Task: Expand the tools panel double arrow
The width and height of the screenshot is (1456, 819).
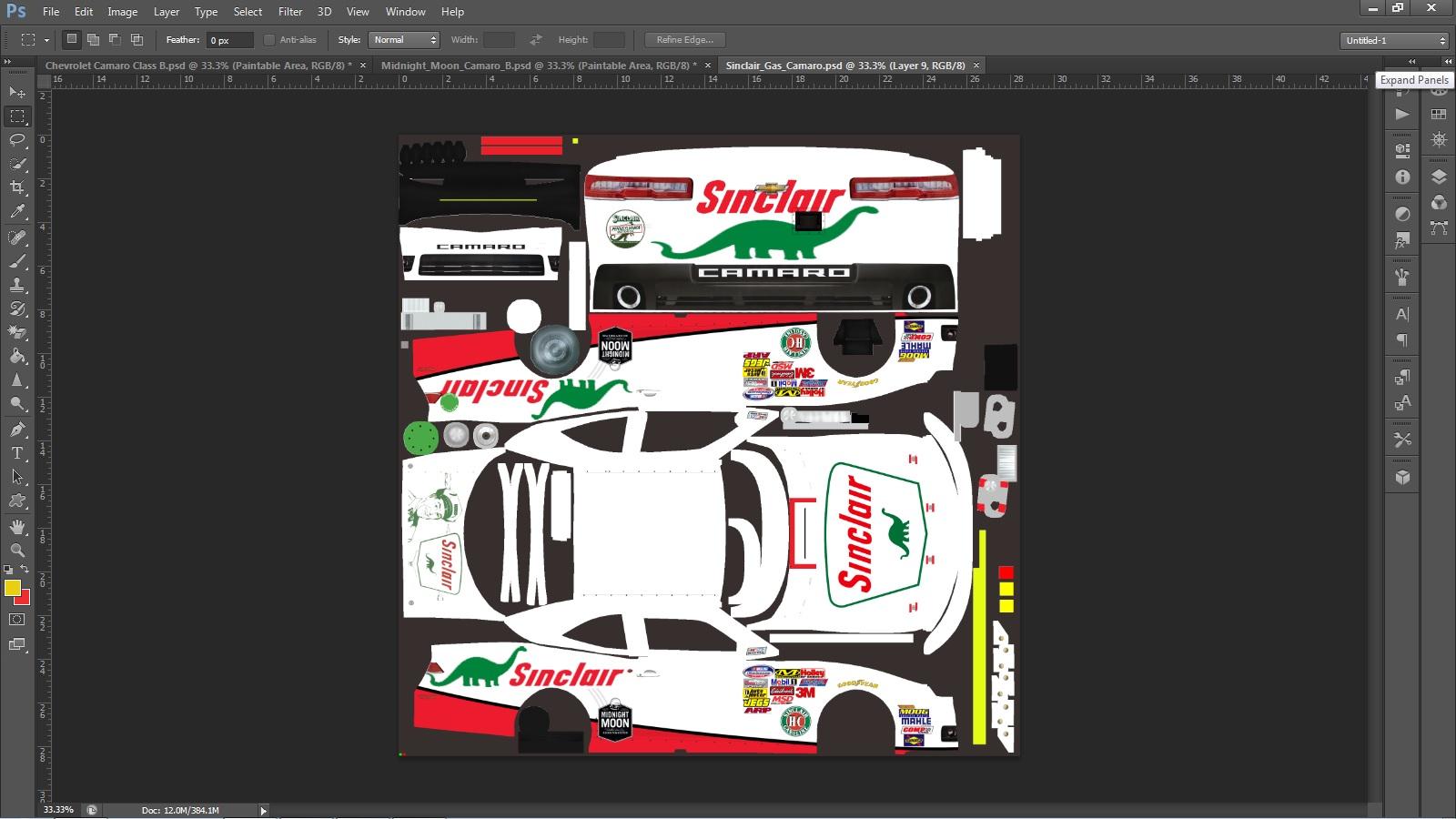Action: [x=8, y=62]
